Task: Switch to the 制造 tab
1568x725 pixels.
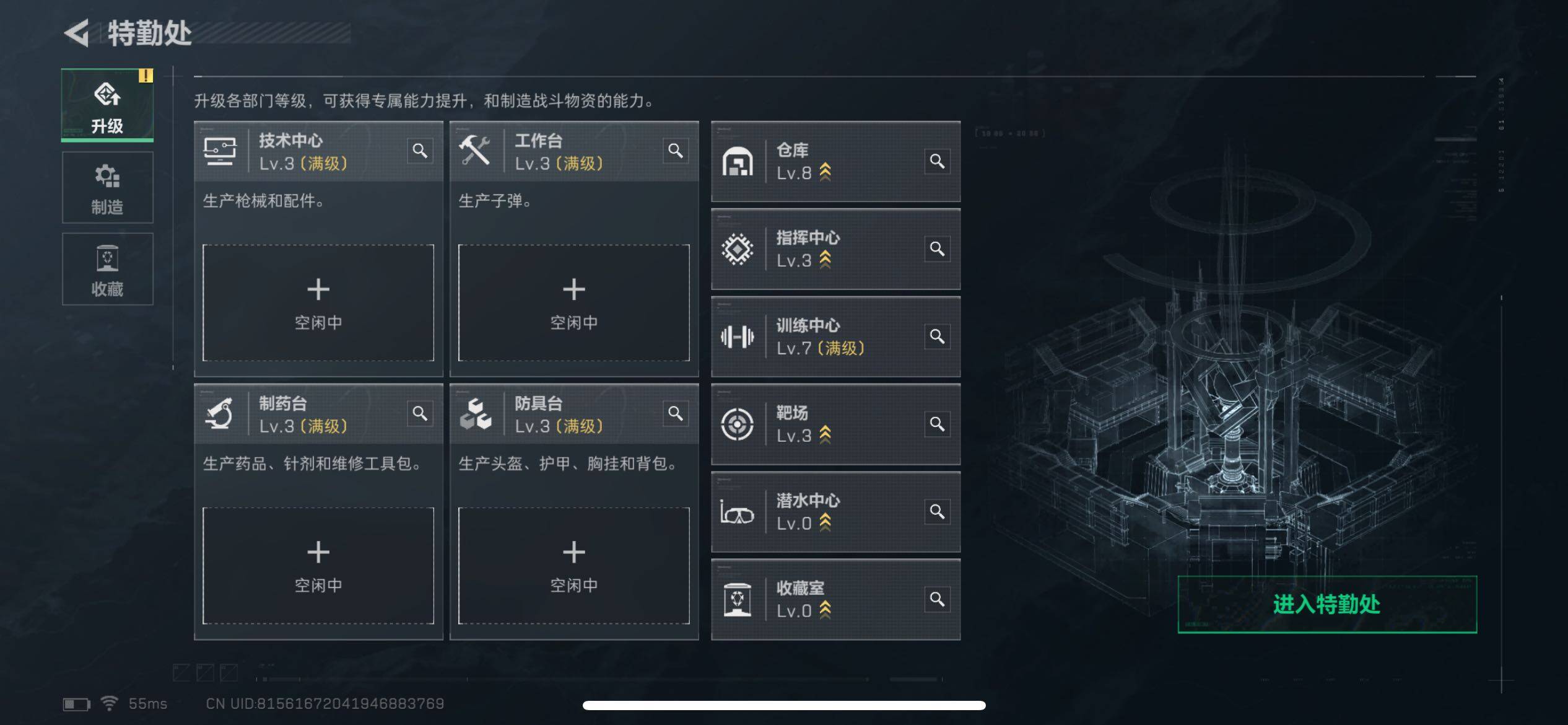Action: [x=107, y=188]
